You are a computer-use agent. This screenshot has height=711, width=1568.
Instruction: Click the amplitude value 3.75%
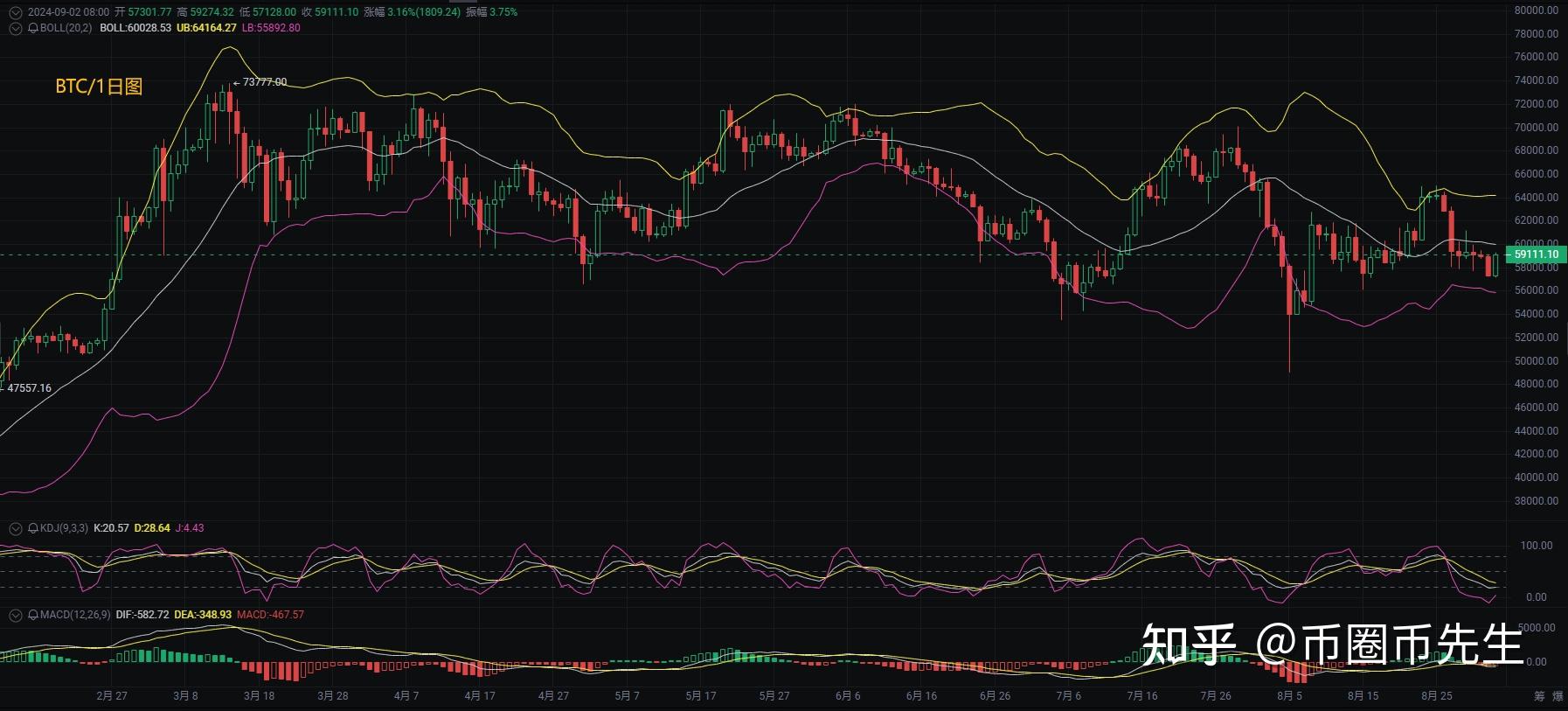503,12
